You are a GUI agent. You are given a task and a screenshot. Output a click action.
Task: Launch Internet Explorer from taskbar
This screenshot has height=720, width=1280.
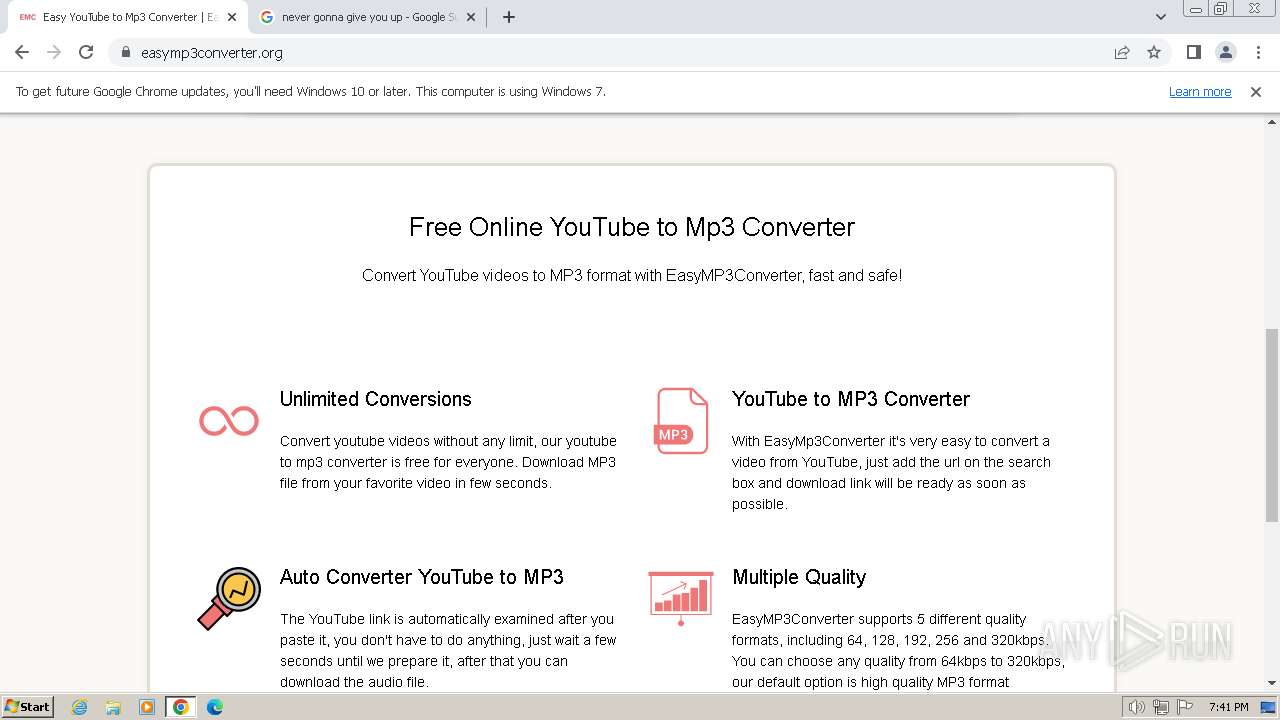(x=80, y=707)
